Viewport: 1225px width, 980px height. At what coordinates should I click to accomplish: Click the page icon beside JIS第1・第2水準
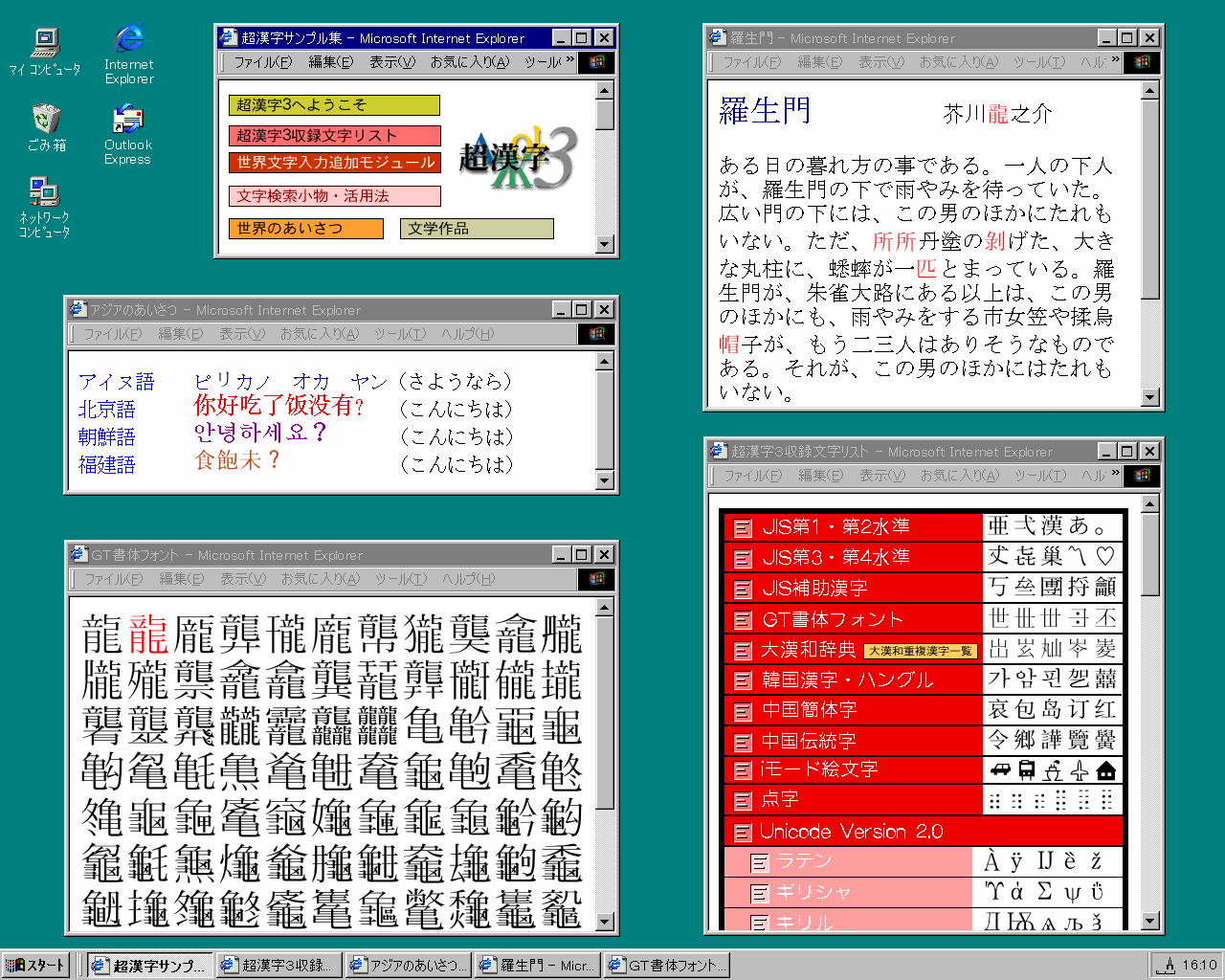point(743,527)
